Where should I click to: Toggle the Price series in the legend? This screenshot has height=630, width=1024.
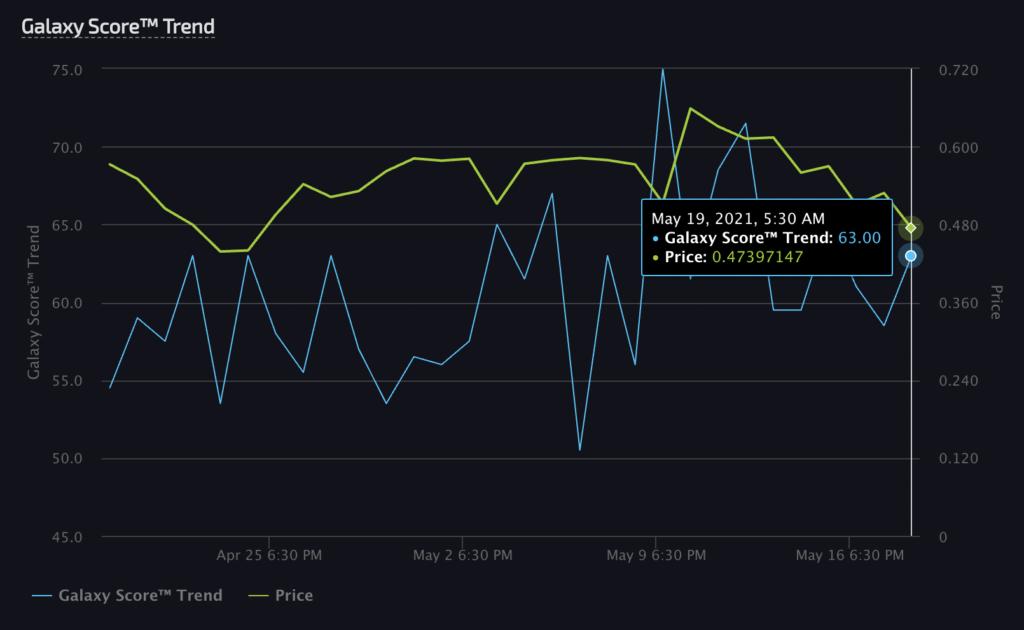coord(281,595)
